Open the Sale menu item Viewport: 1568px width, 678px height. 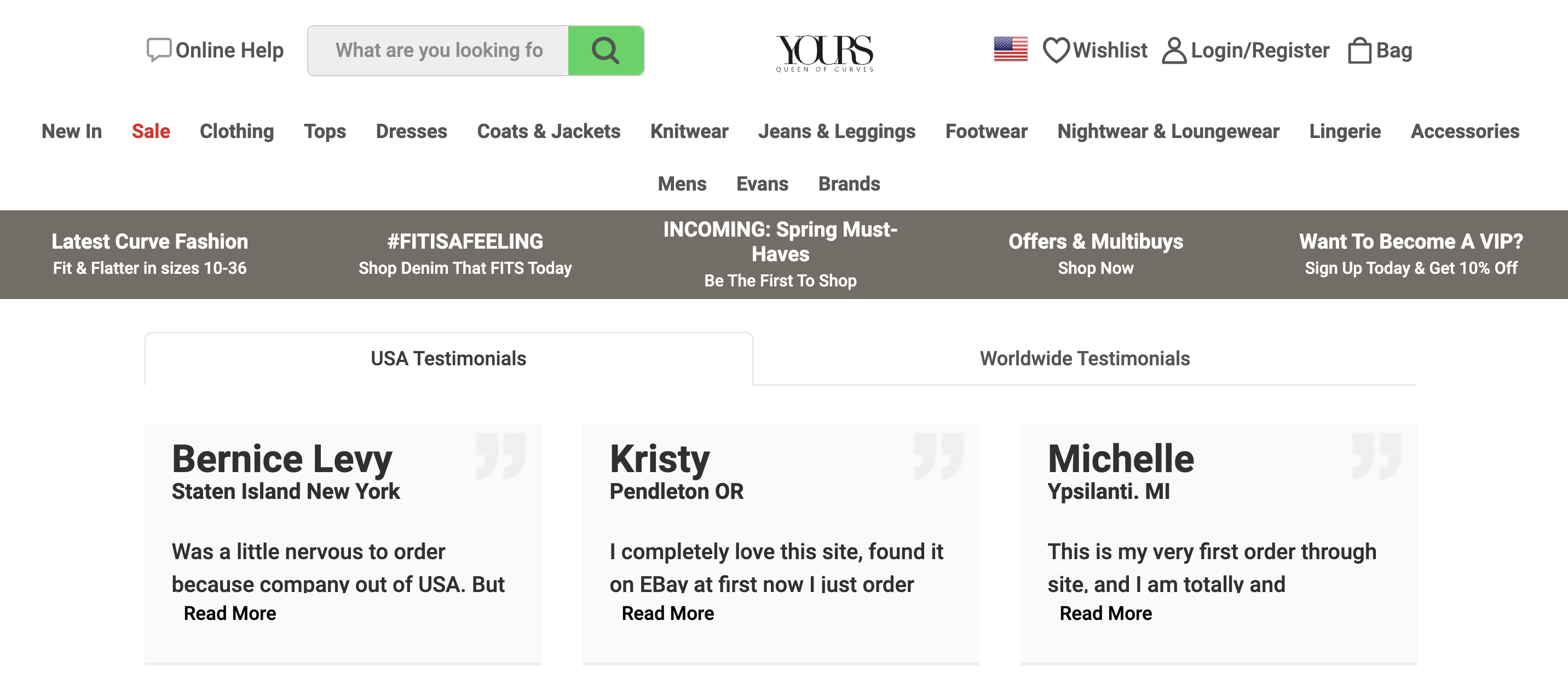click(x=150, y=130)
